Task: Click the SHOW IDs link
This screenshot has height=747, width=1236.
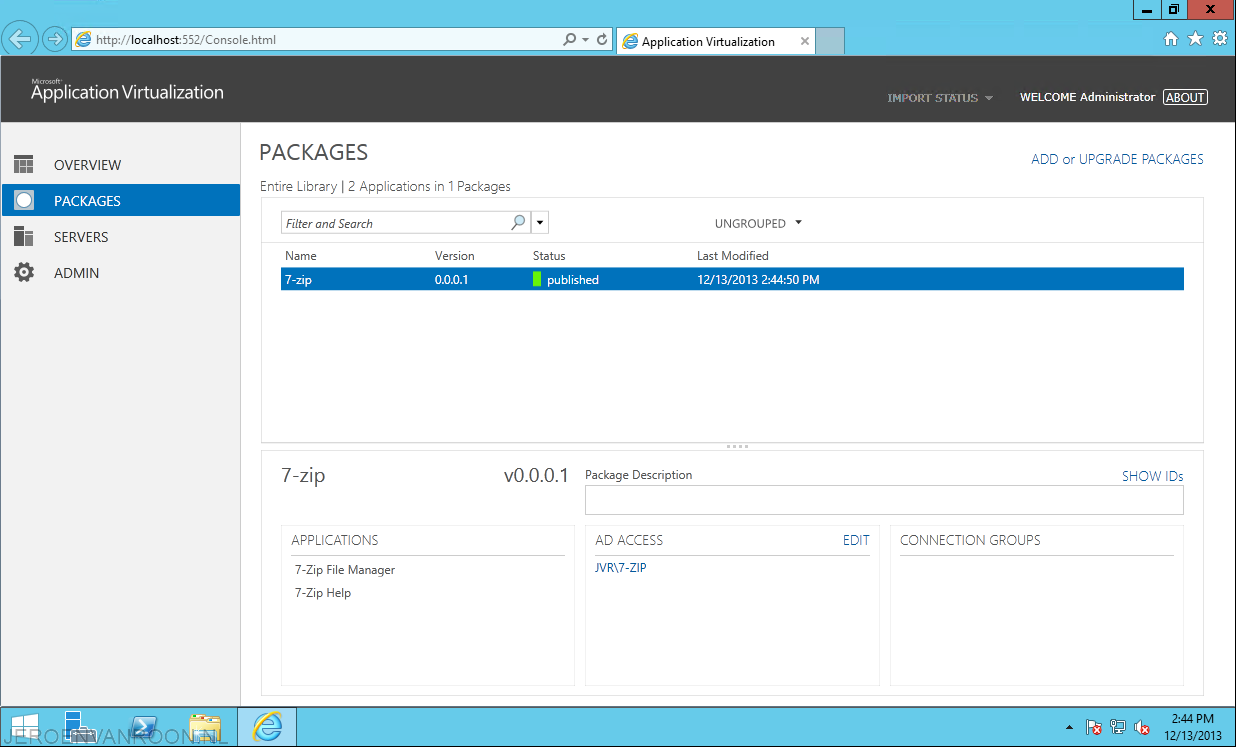Action: pos(1152,476)
